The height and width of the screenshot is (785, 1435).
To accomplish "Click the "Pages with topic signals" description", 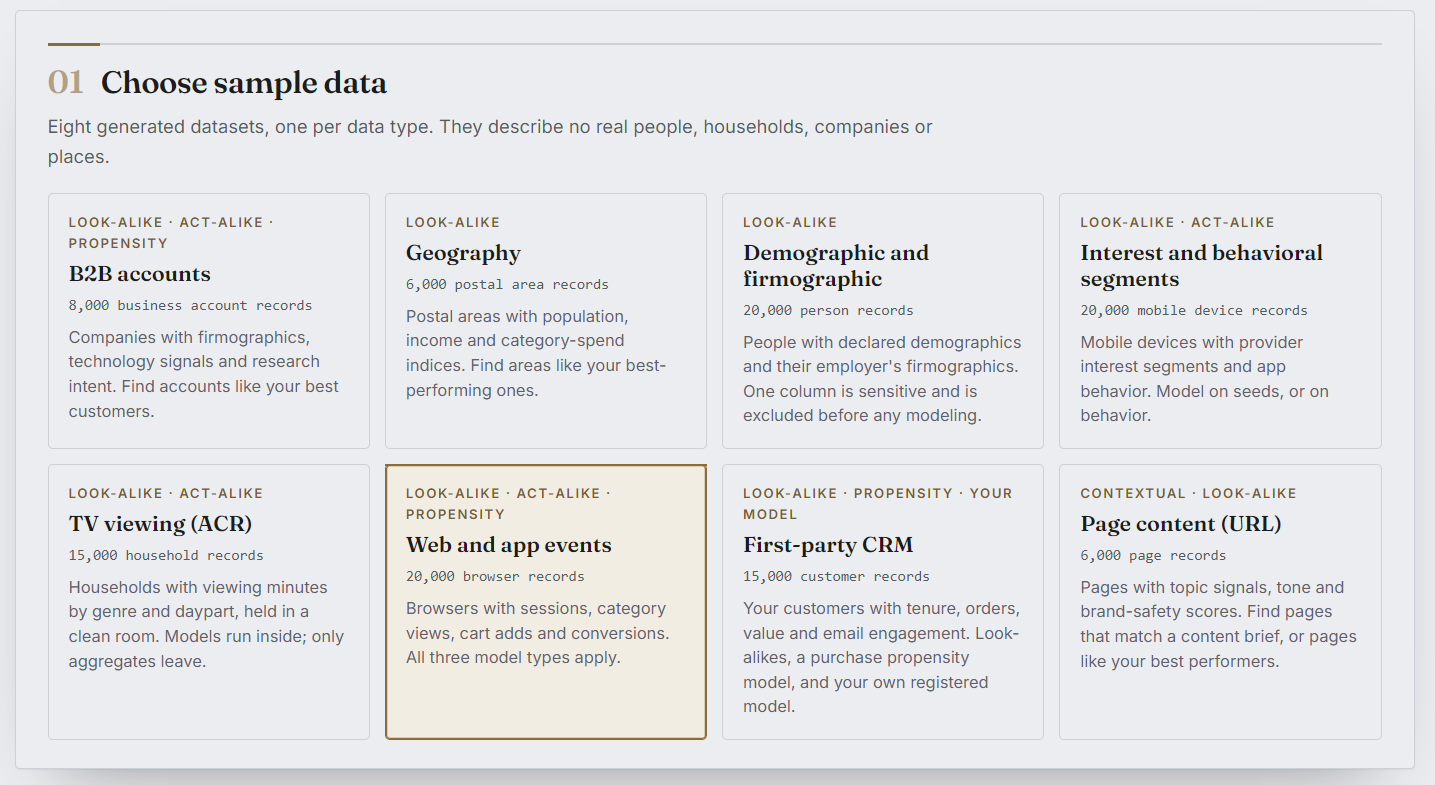I will [x=1219, y=624].
